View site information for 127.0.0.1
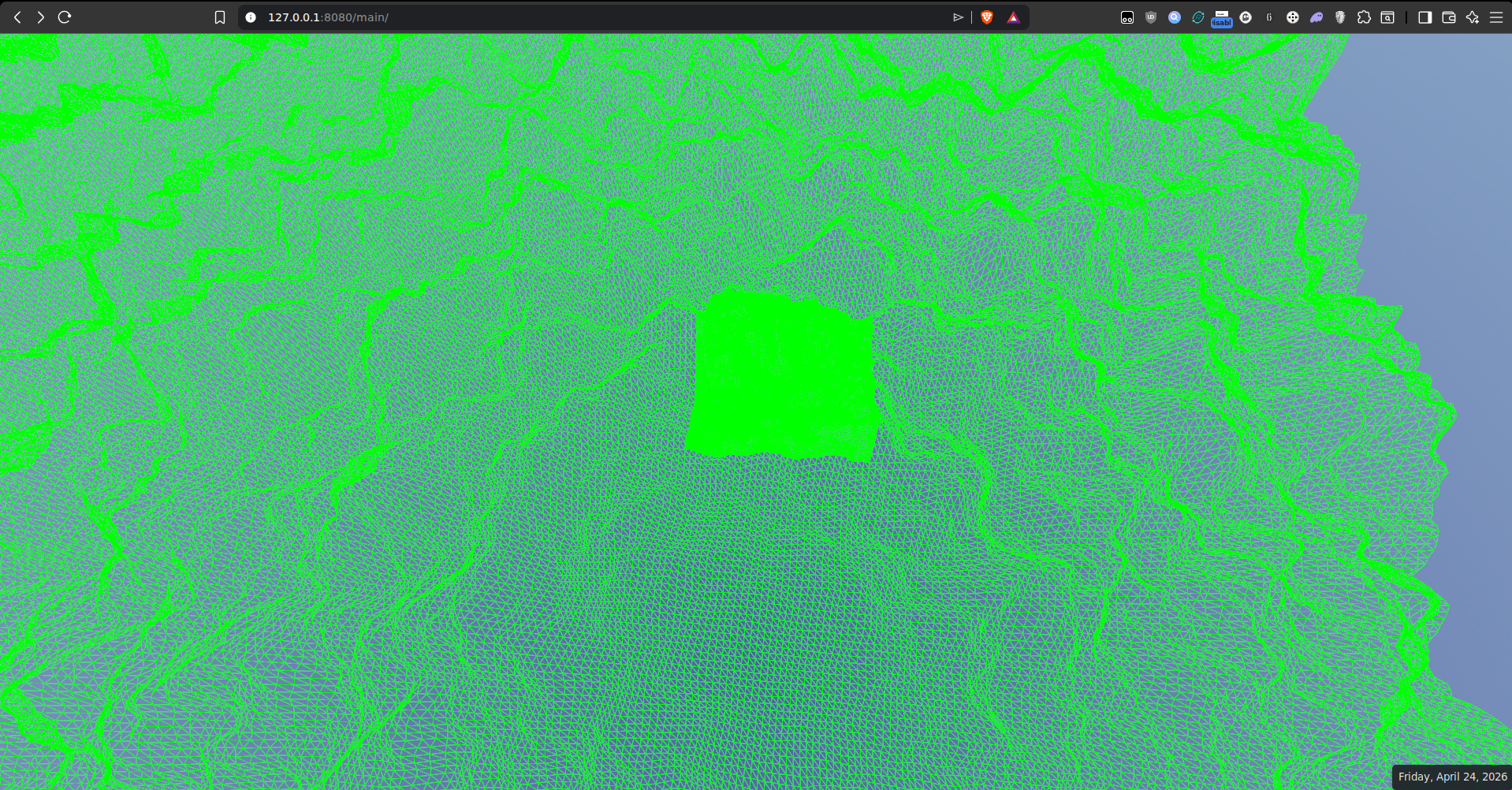The width and height of the screenshot is (1512, 790). pyautogui.click(x=251, y=17)
